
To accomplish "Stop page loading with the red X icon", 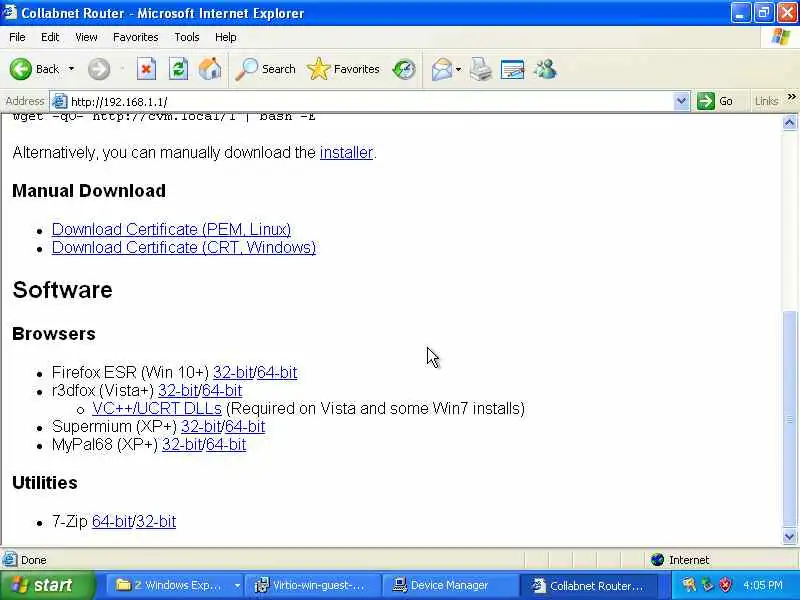I will [x=146, y=69].
